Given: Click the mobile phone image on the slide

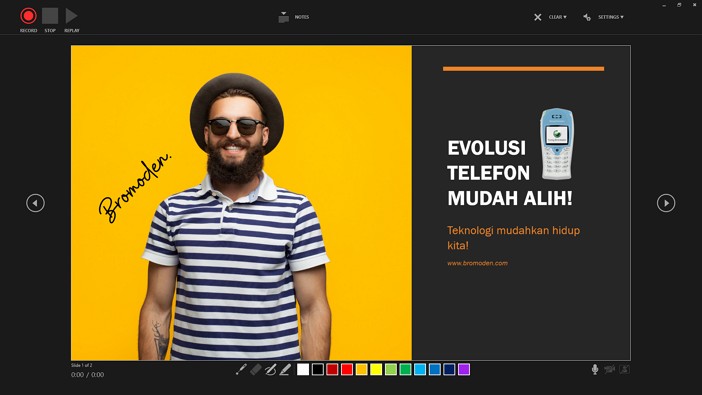Looking at the screenshot, I should 556,144.
